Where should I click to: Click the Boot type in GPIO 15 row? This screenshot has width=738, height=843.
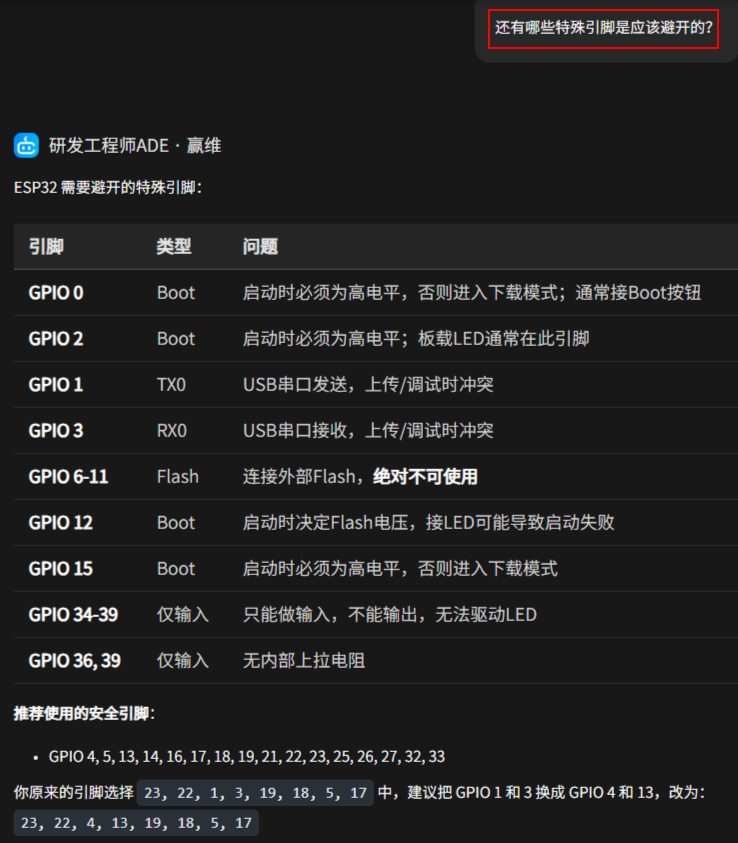tap(176, 569)
